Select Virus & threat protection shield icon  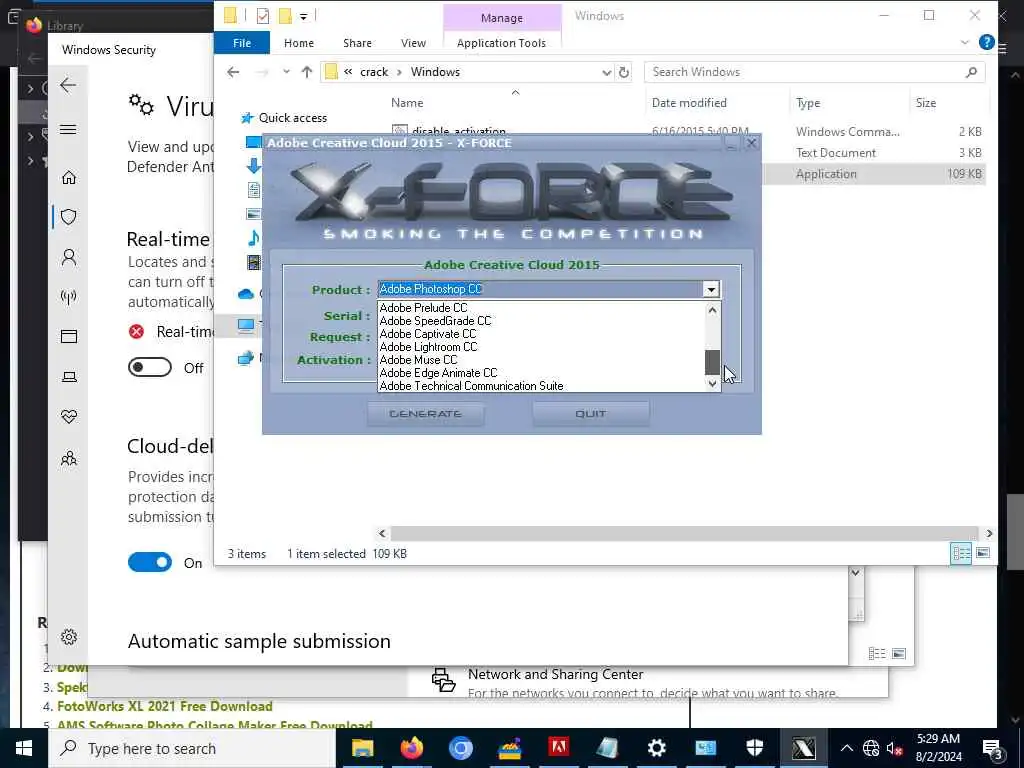69,217
